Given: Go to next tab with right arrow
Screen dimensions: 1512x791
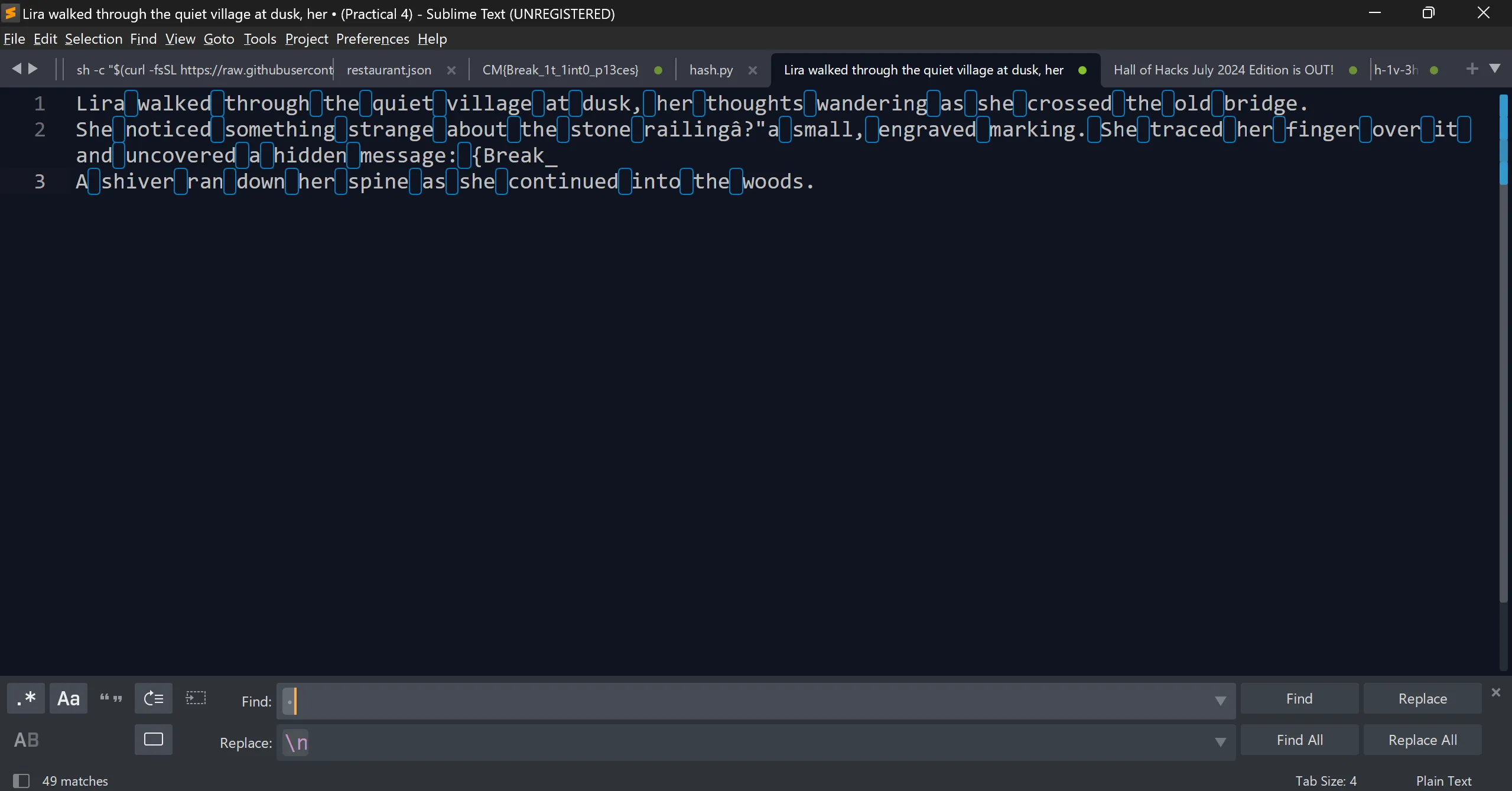Looking at the screenshot, I should pos(33,69).
